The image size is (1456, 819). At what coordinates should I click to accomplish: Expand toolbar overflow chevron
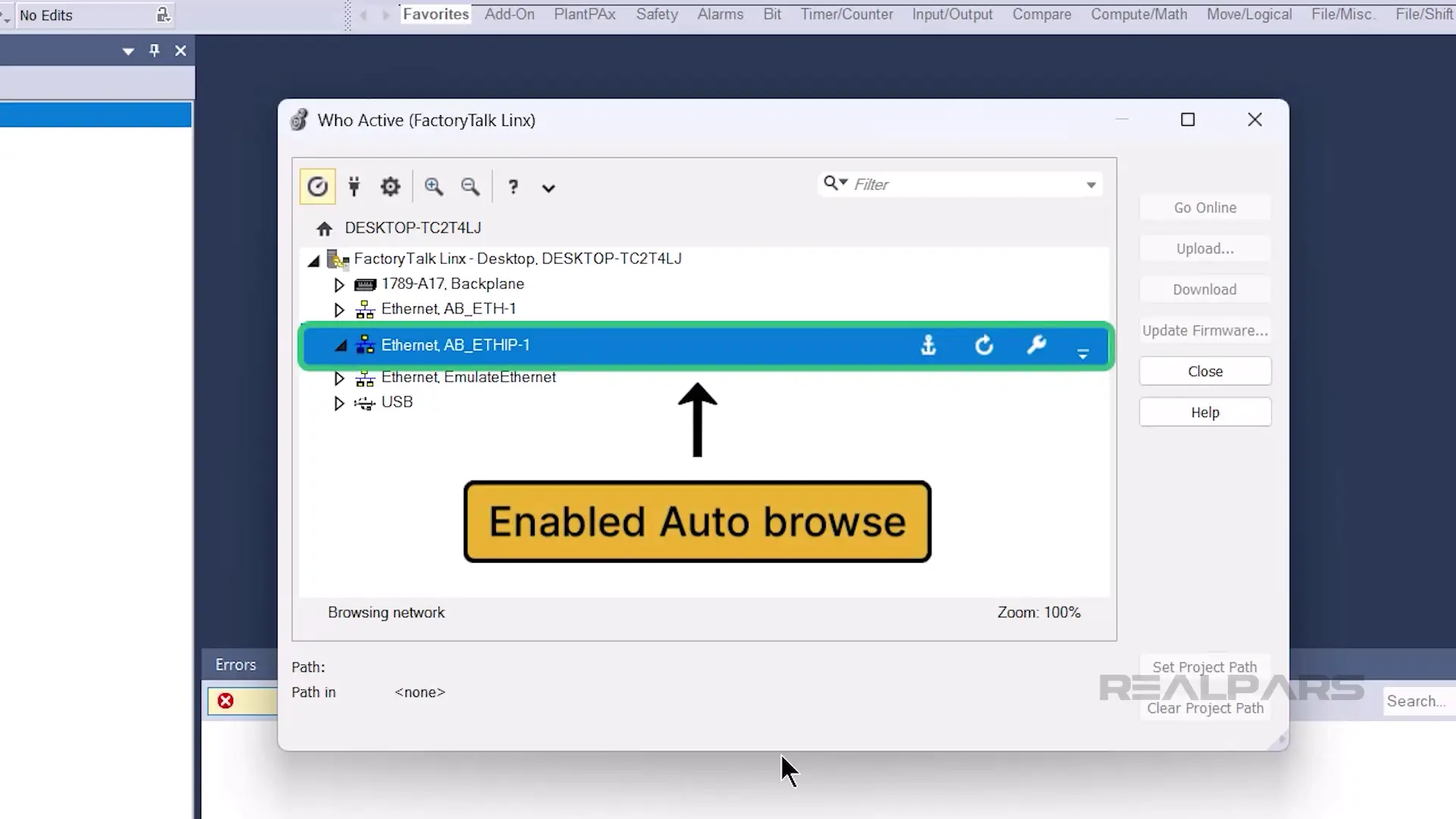[x=548, y=188]
